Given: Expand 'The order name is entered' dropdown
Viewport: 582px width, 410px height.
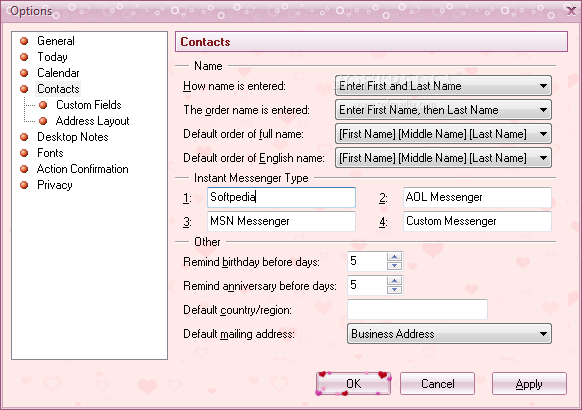Looking at the screenshot, I should pos(443,110).
